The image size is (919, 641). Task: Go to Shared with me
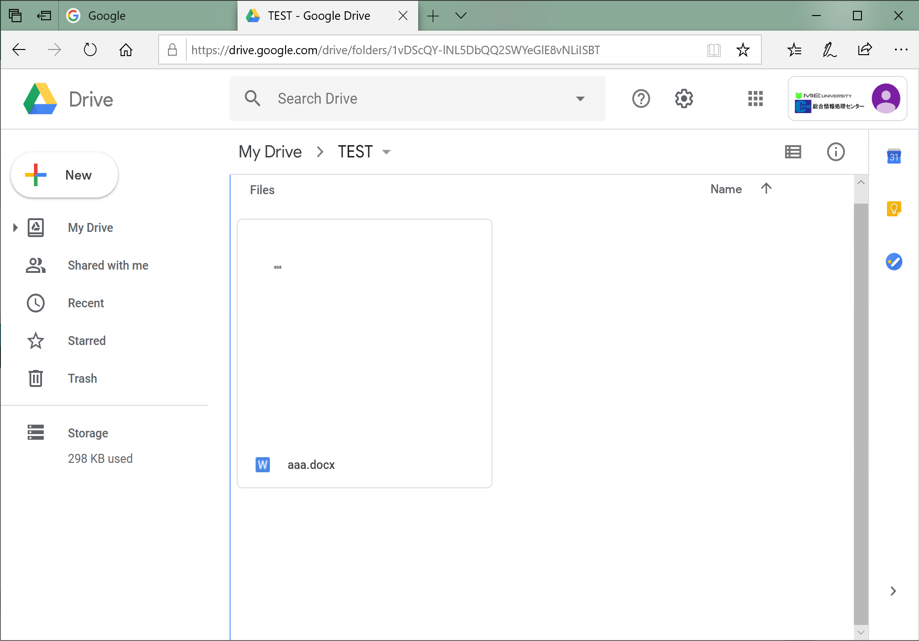tap(107, 266)
